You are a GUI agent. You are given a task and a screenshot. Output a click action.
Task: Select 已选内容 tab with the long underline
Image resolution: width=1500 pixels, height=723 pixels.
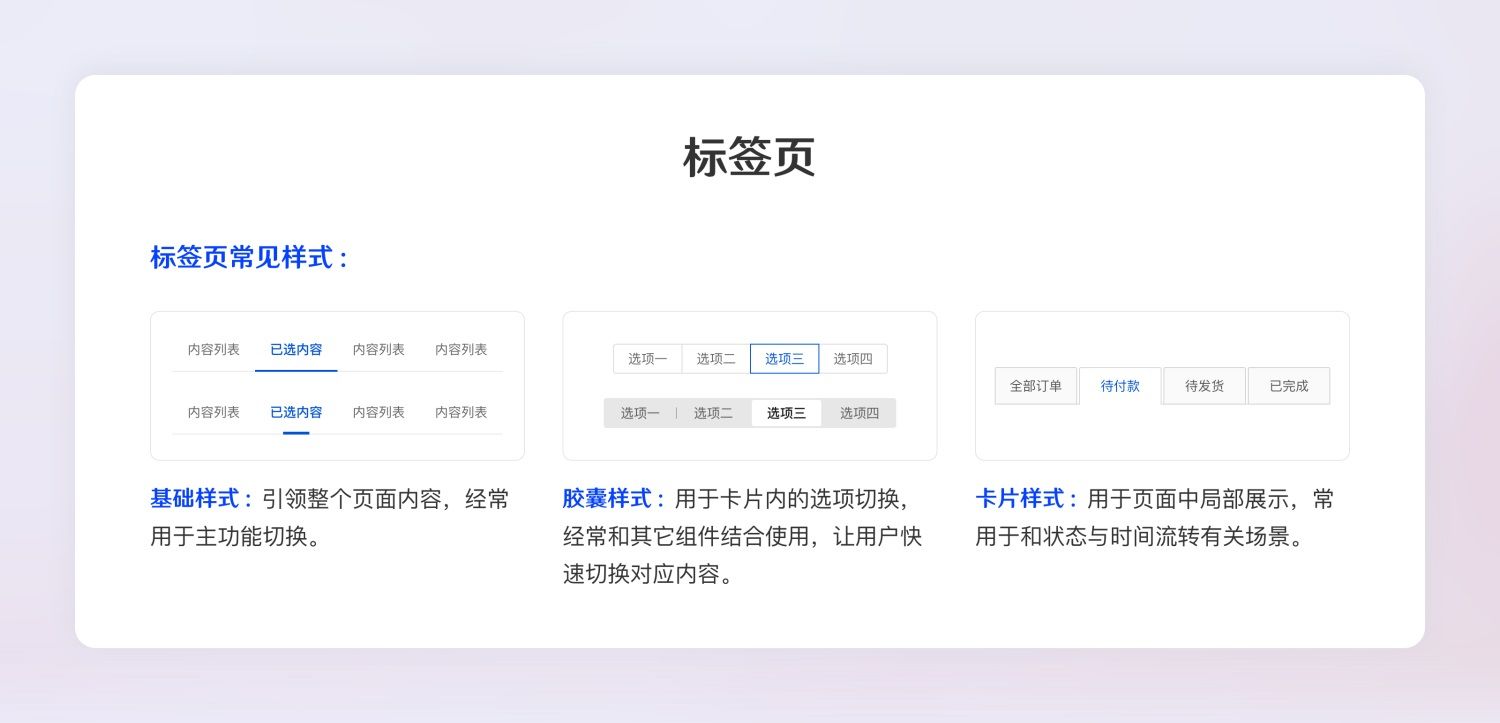click(296, 350)
